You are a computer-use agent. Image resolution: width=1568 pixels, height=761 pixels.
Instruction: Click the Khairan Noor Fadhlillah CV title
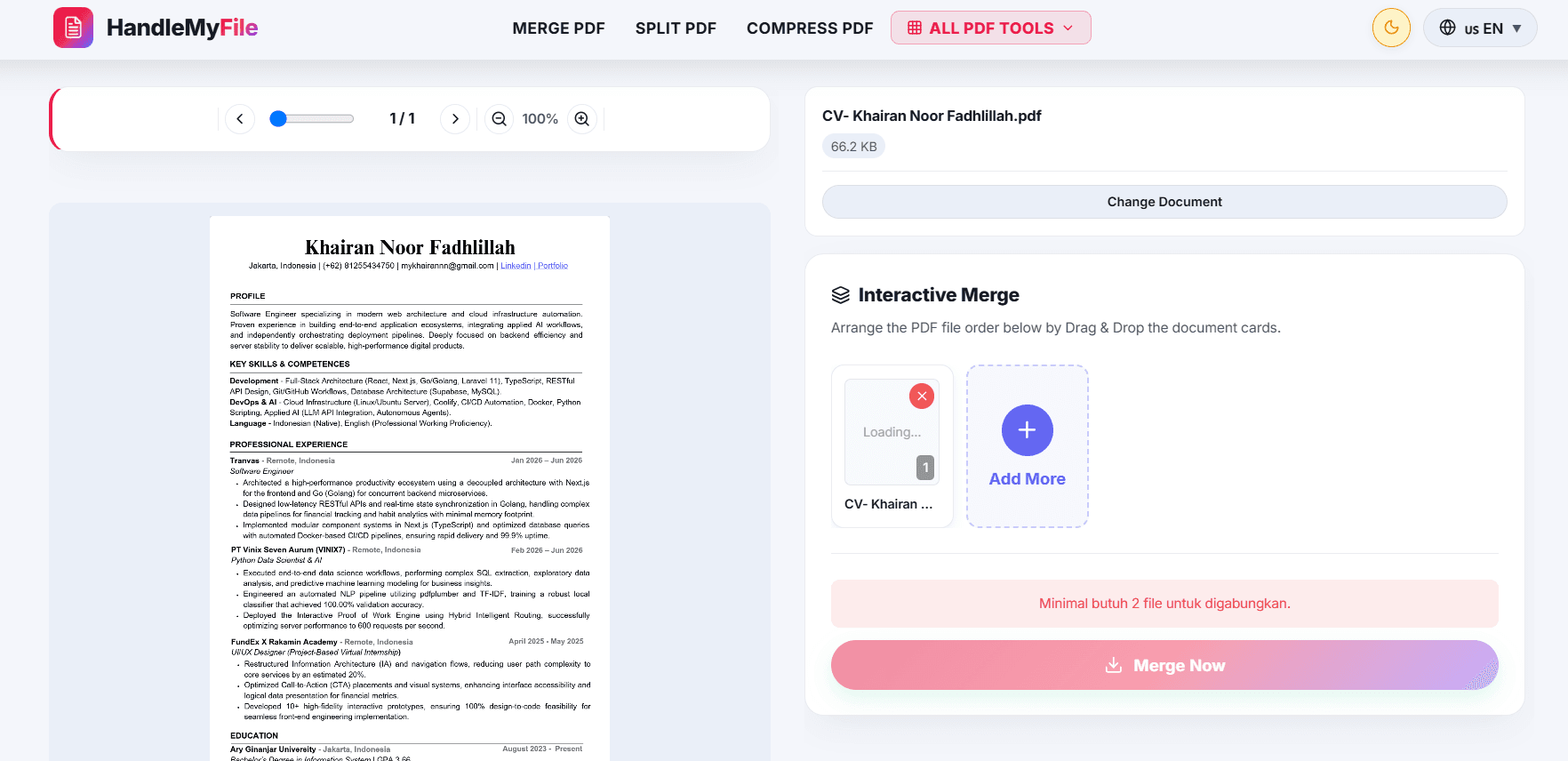click(x=410, y=247)
